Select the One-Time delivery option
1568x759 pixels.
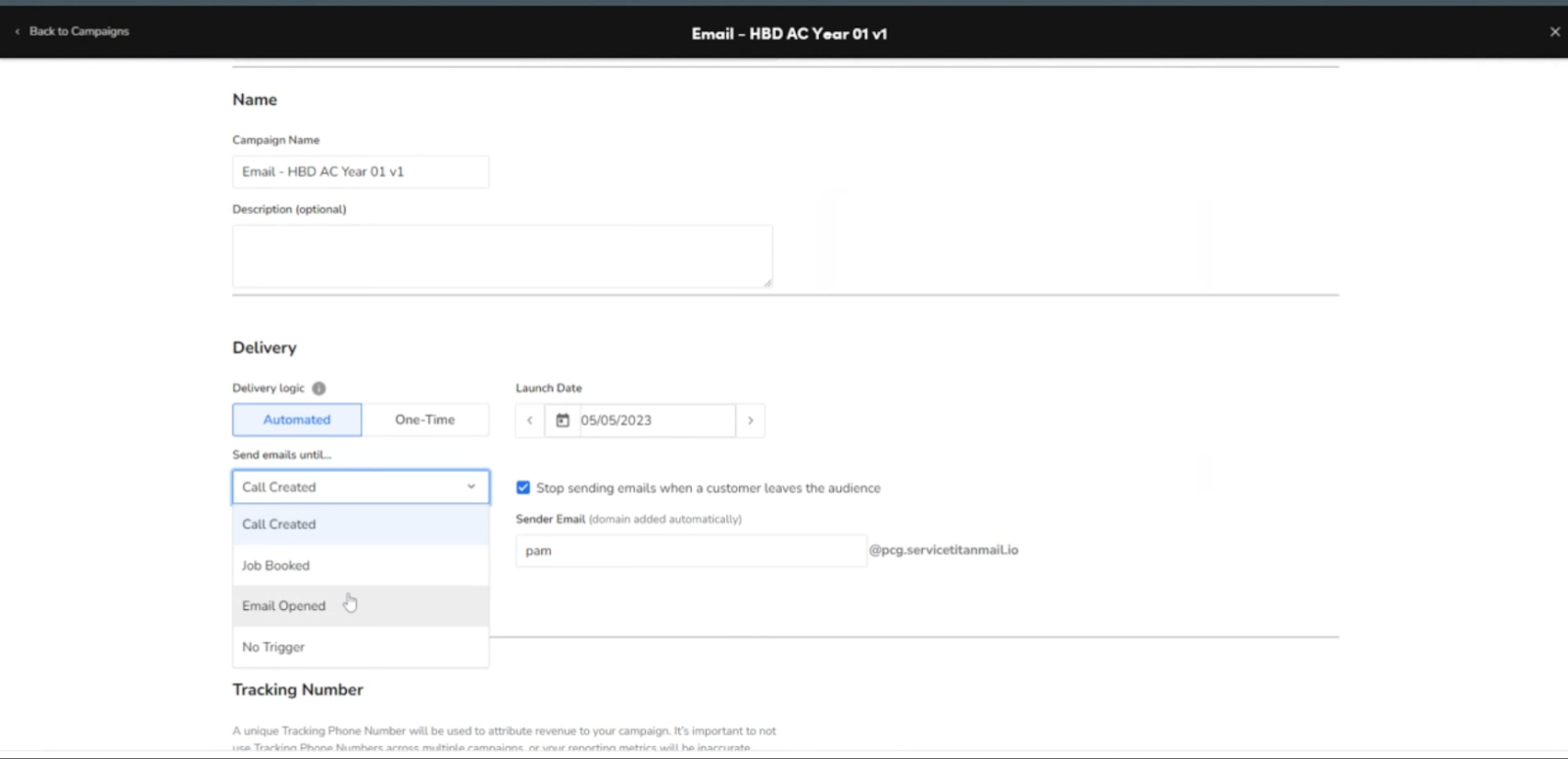click(x=425, y=420)
